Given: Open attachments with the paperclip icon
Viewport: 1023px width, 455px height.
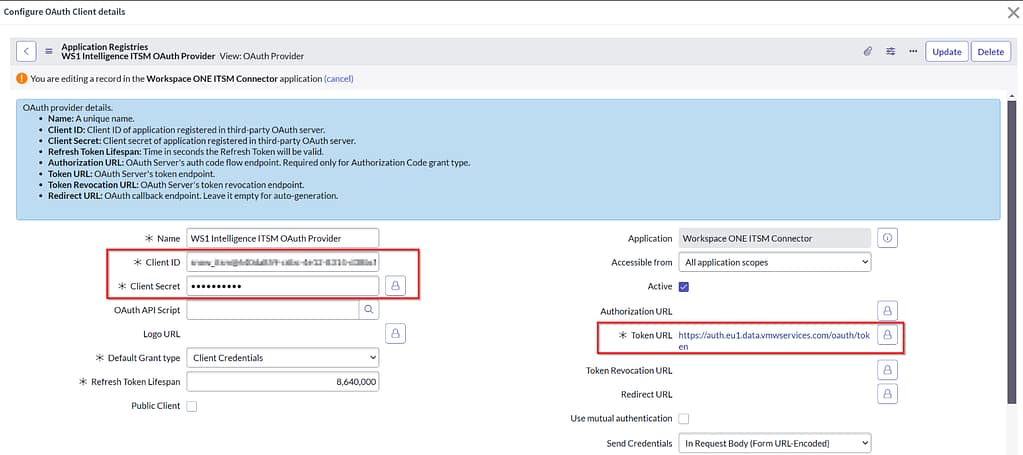Looking at the screenshot, I should [x=868, y=52].
